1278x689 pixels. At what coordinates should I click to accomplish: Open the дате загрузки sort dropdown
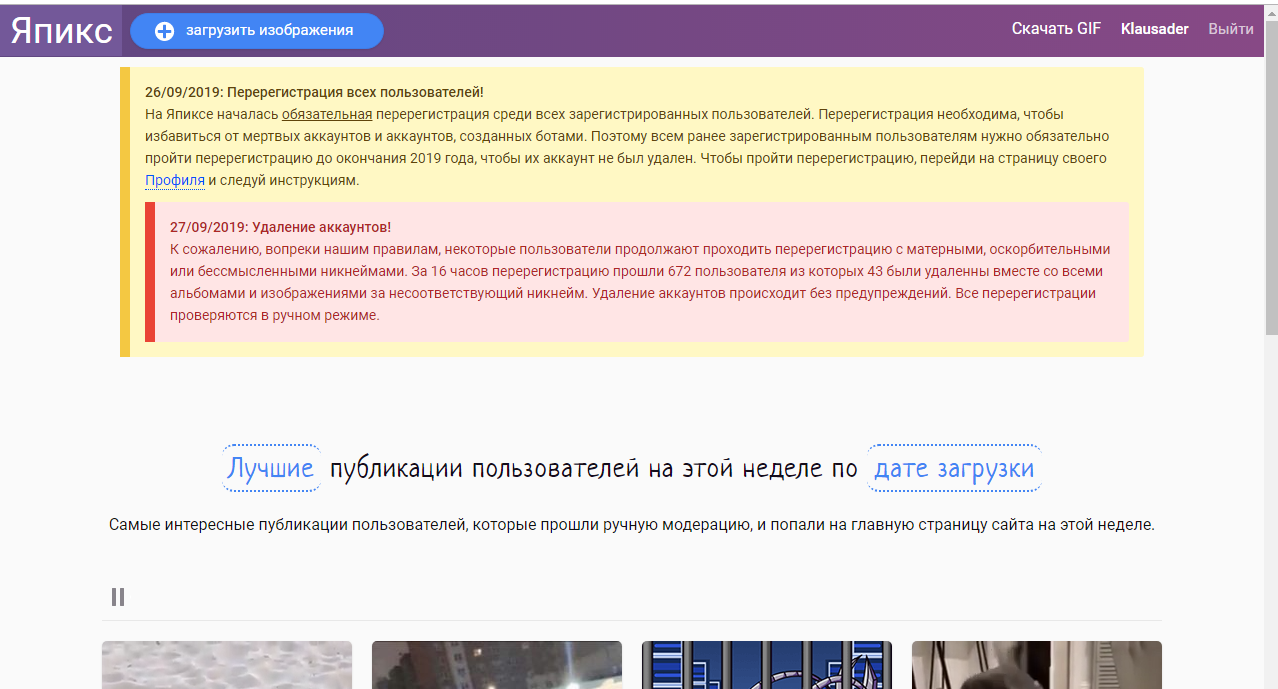pyautogui.click(x=954, y=468)
